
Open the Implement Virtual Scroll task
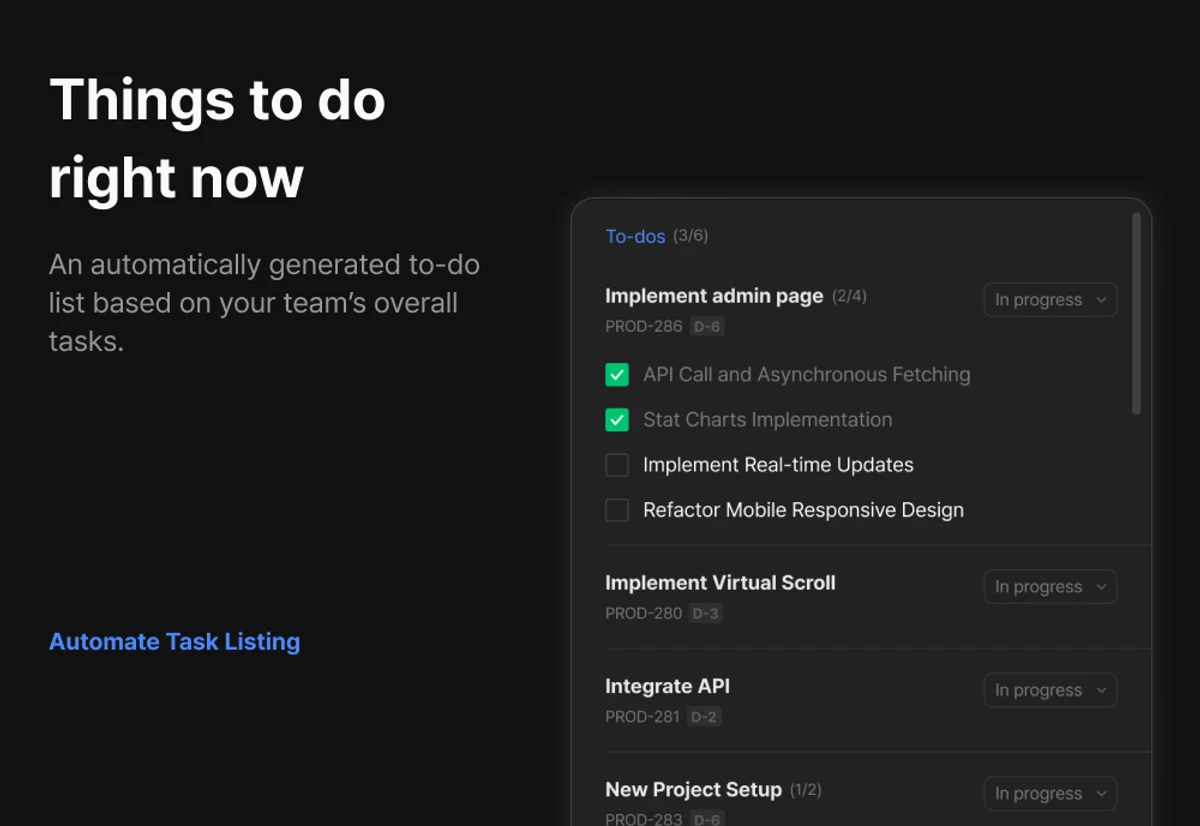pos(720,583)
